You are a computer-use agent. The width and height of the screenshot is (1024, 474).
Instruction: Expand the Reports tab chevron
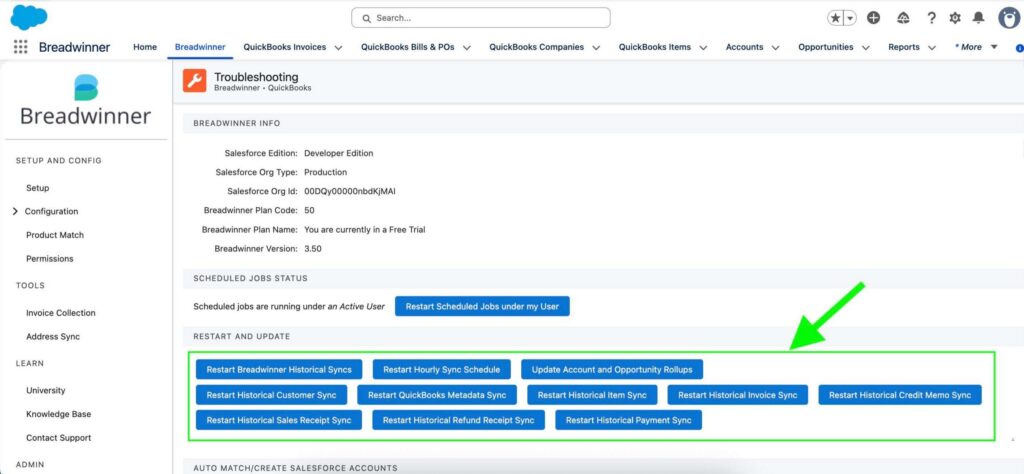(x=932, y=48)
